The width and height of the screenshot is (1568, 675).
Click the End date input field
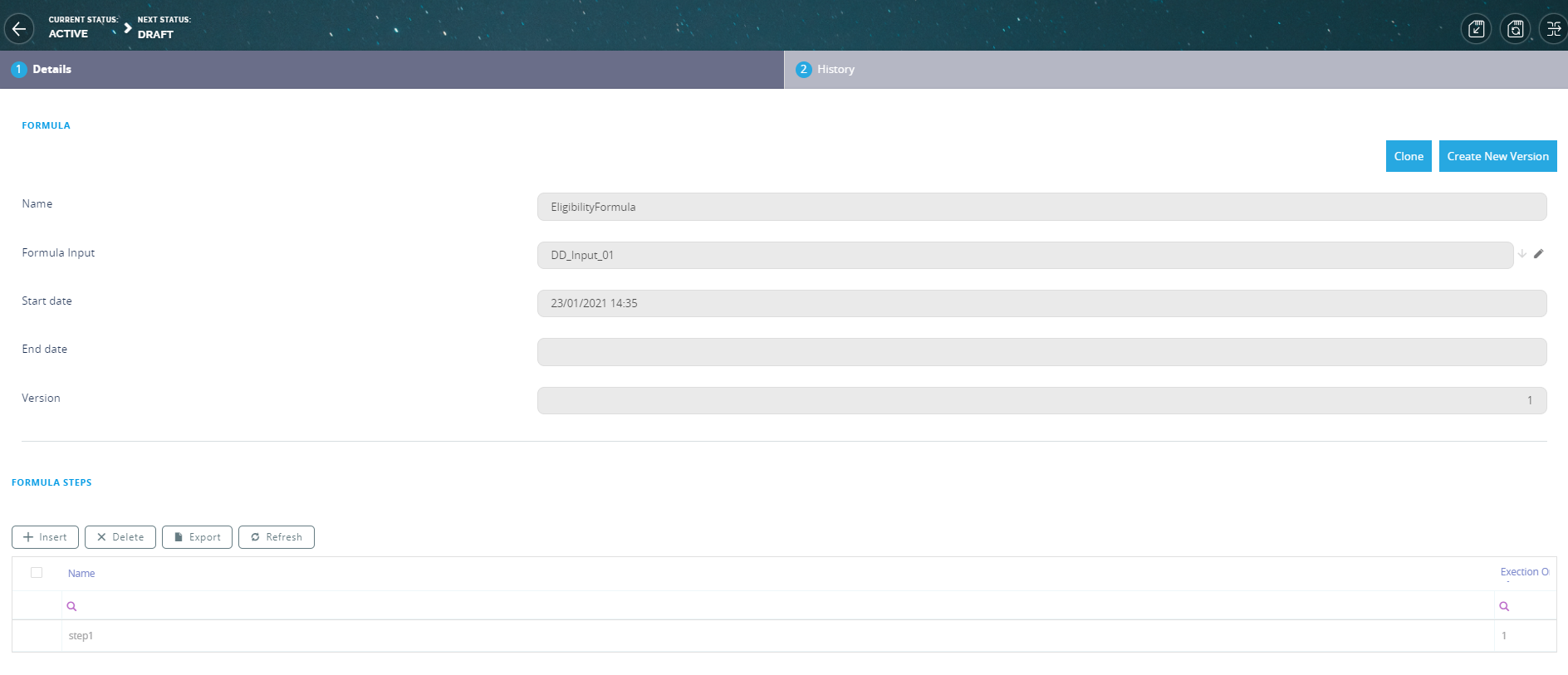pyautogui.click(x=1041, y=352)
